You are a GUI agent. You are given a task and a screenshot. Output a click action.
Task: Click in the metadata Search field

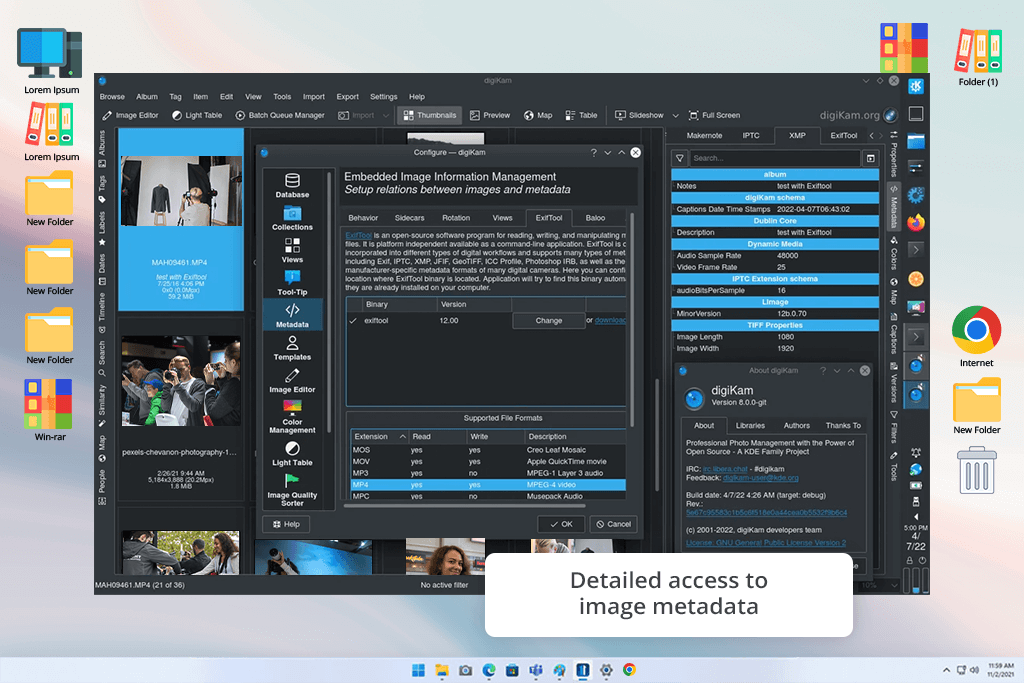point(775,158)
